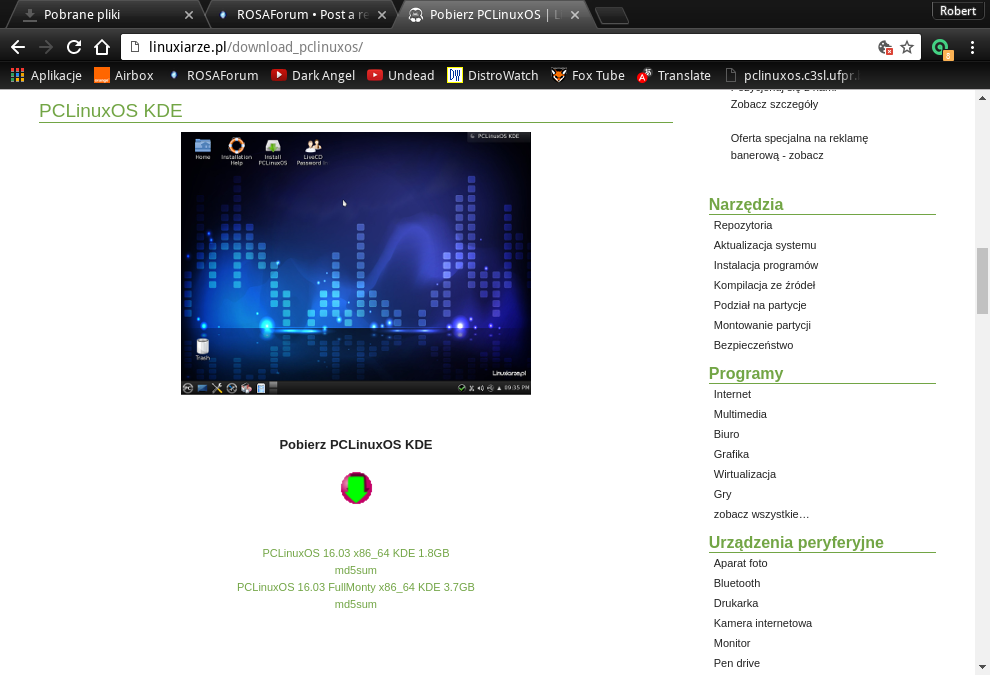Open Podział na partycje link

coord(760,306)
